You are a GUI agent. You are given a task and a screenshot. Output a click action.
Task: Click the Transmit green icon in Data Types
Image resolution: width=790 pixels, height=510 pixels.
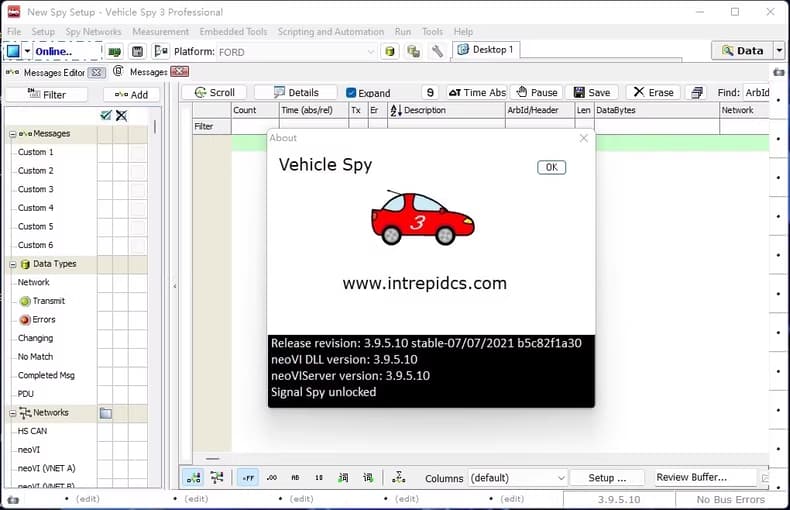click(x=25, y=301)
